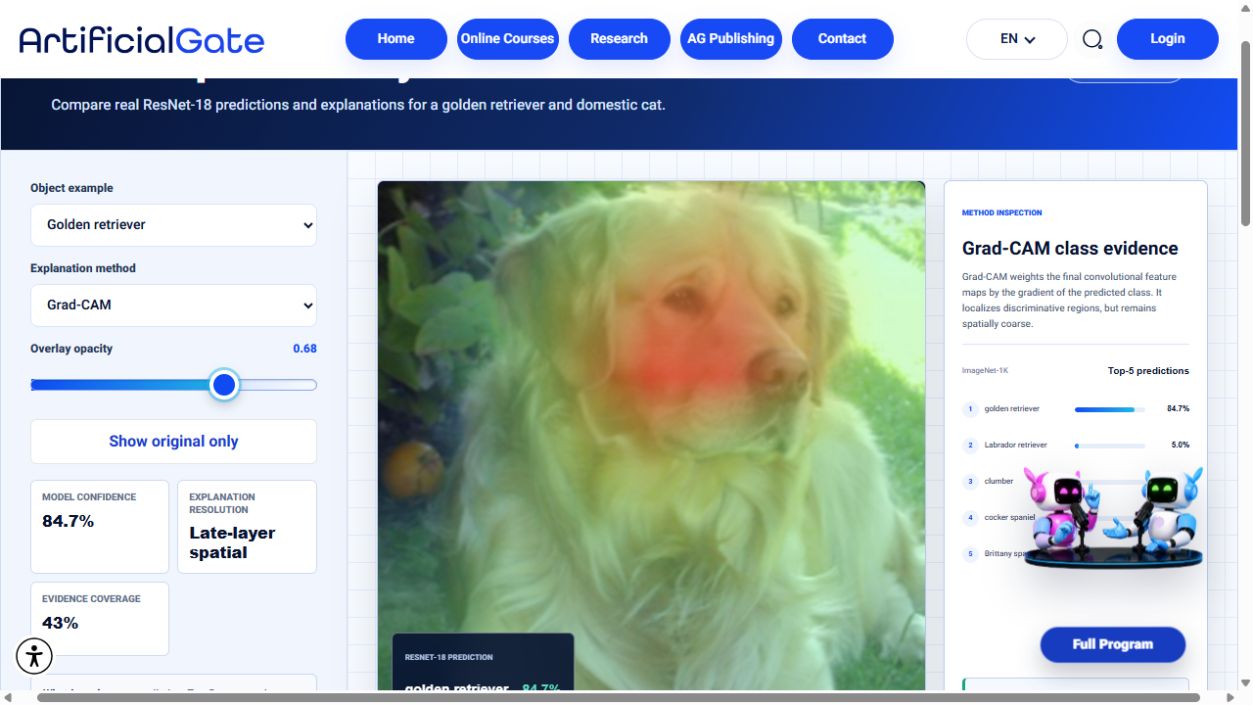
Task: Click Show original only button
Action: click(173, 441)
